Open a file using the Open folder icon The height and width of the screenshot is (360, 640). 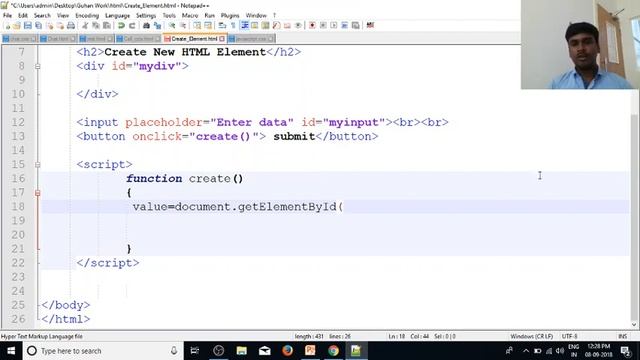coord(17,26)
